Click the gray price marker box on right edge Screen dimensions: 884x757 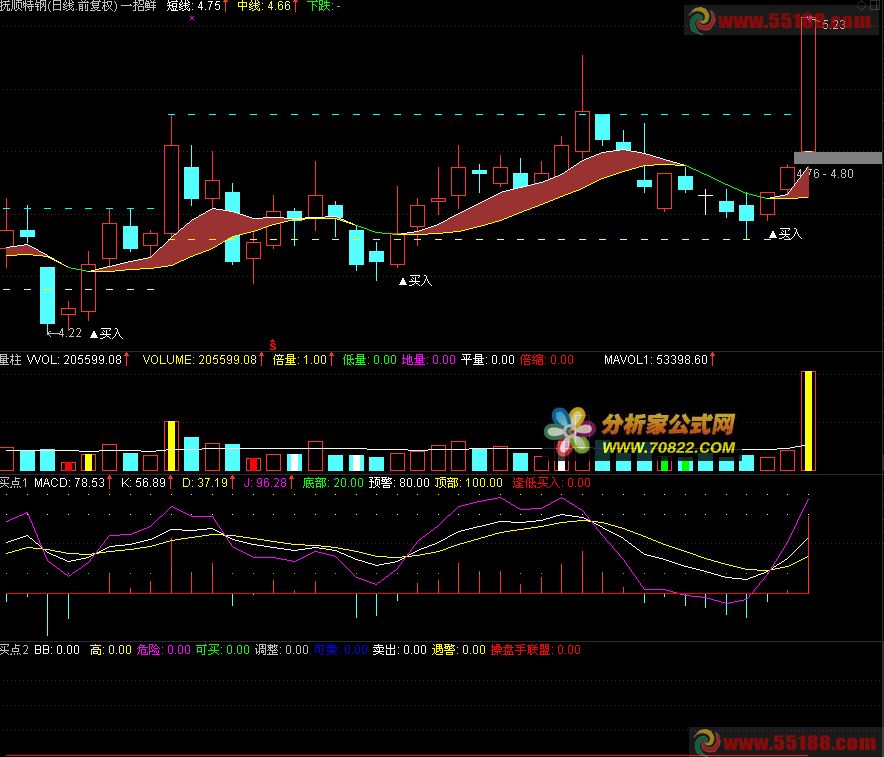coord(838,158)
